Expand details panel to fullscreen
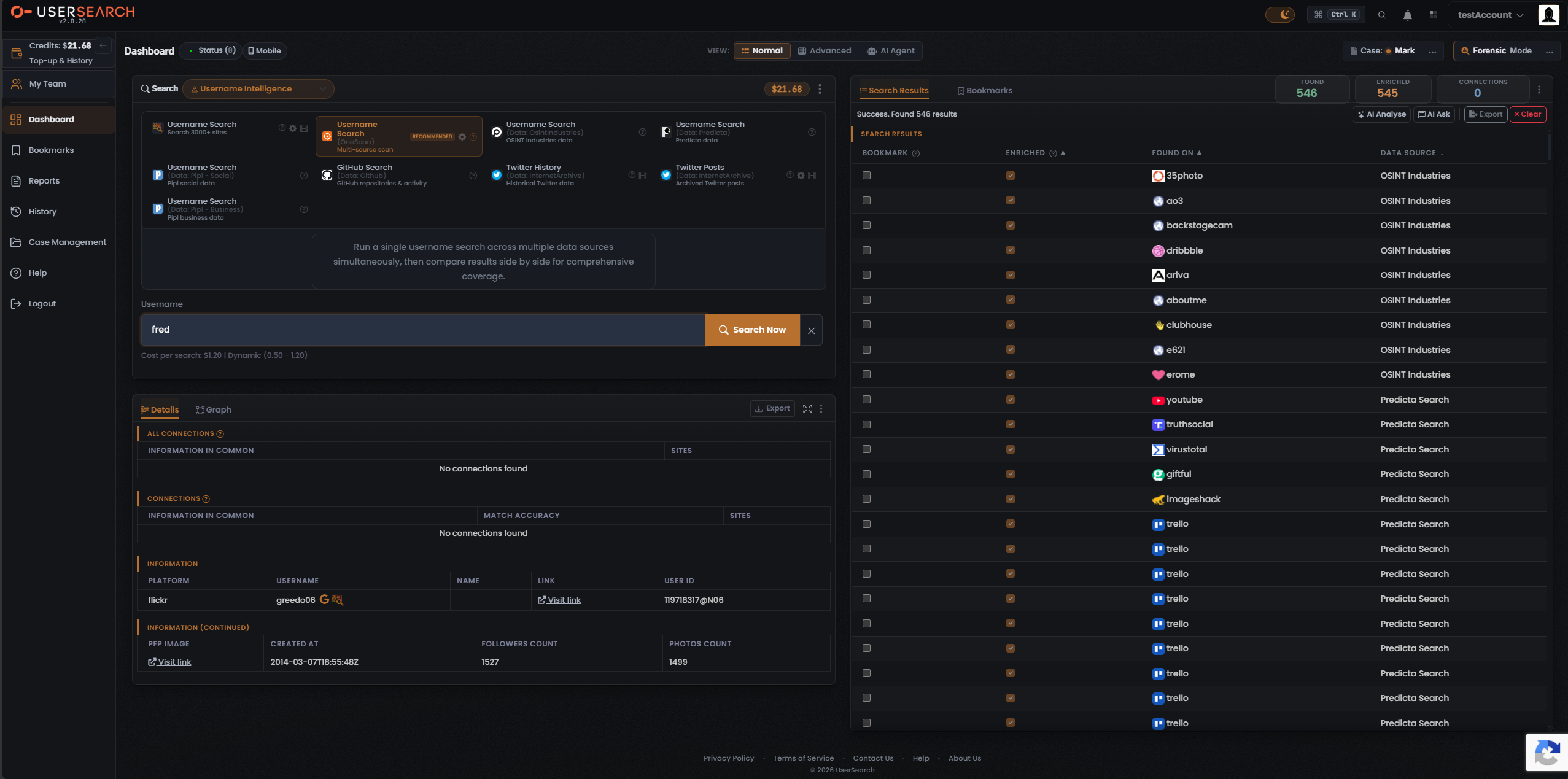Viewport: 1568px width, 779px height. coord(807,409)
